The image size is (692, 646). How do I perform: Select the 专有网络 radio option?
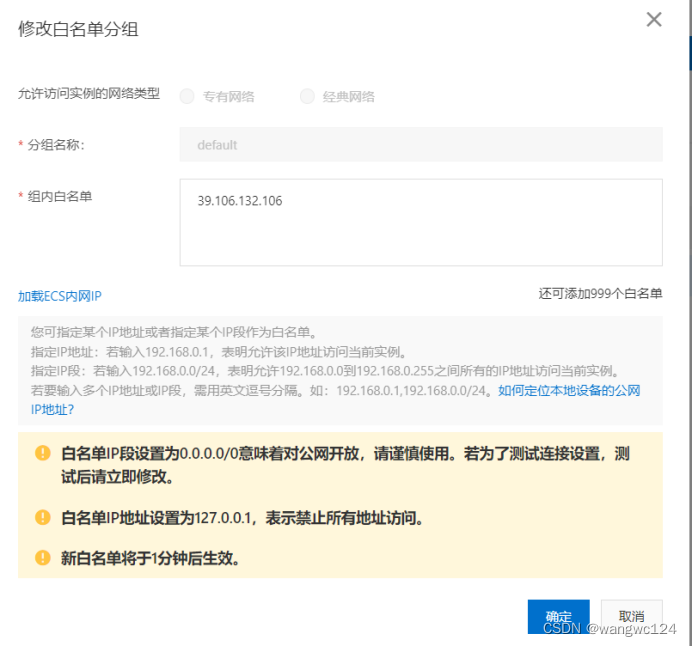point(187,96)
